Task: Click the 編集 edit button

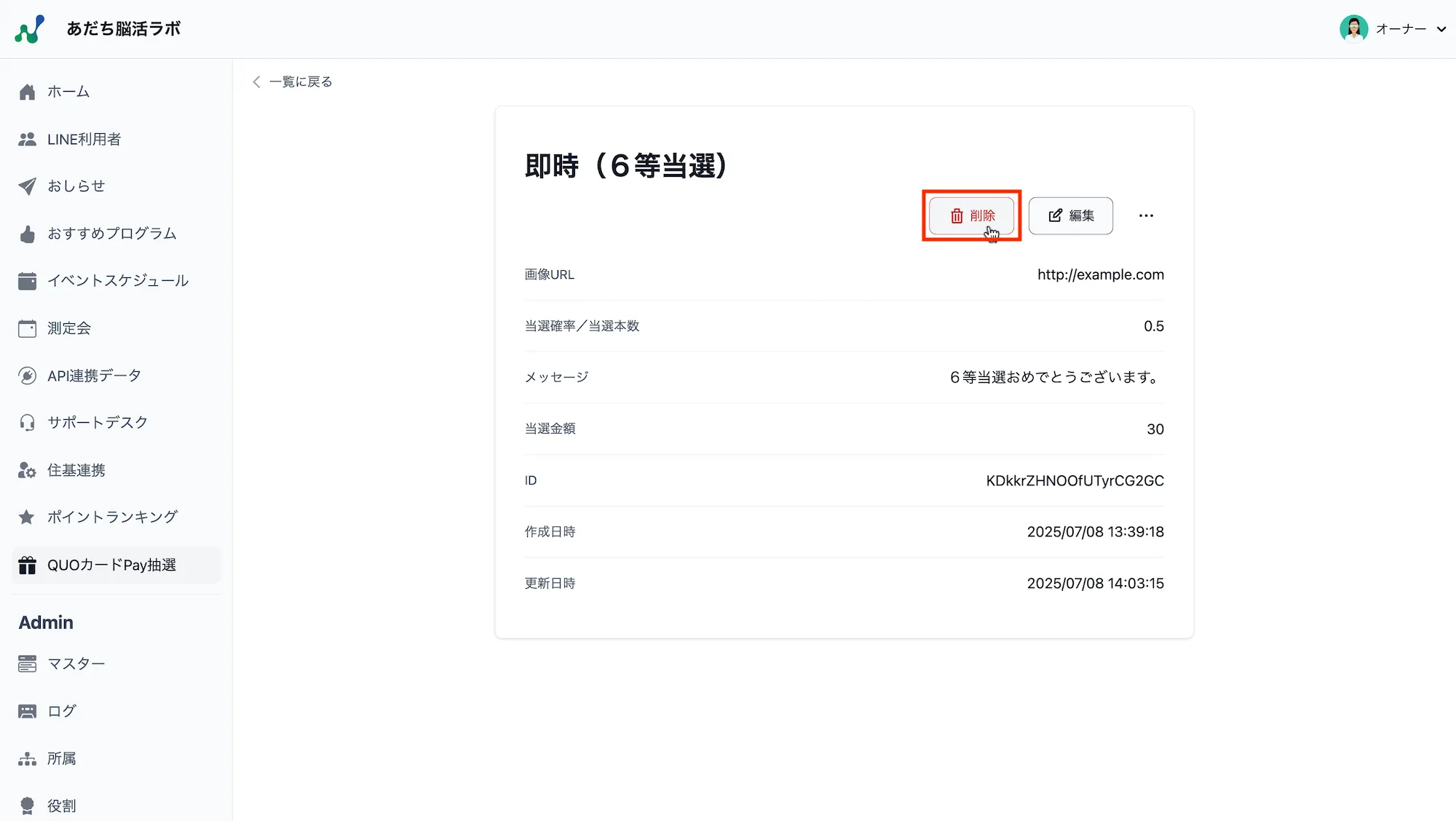Action: tap(1071, 215)
